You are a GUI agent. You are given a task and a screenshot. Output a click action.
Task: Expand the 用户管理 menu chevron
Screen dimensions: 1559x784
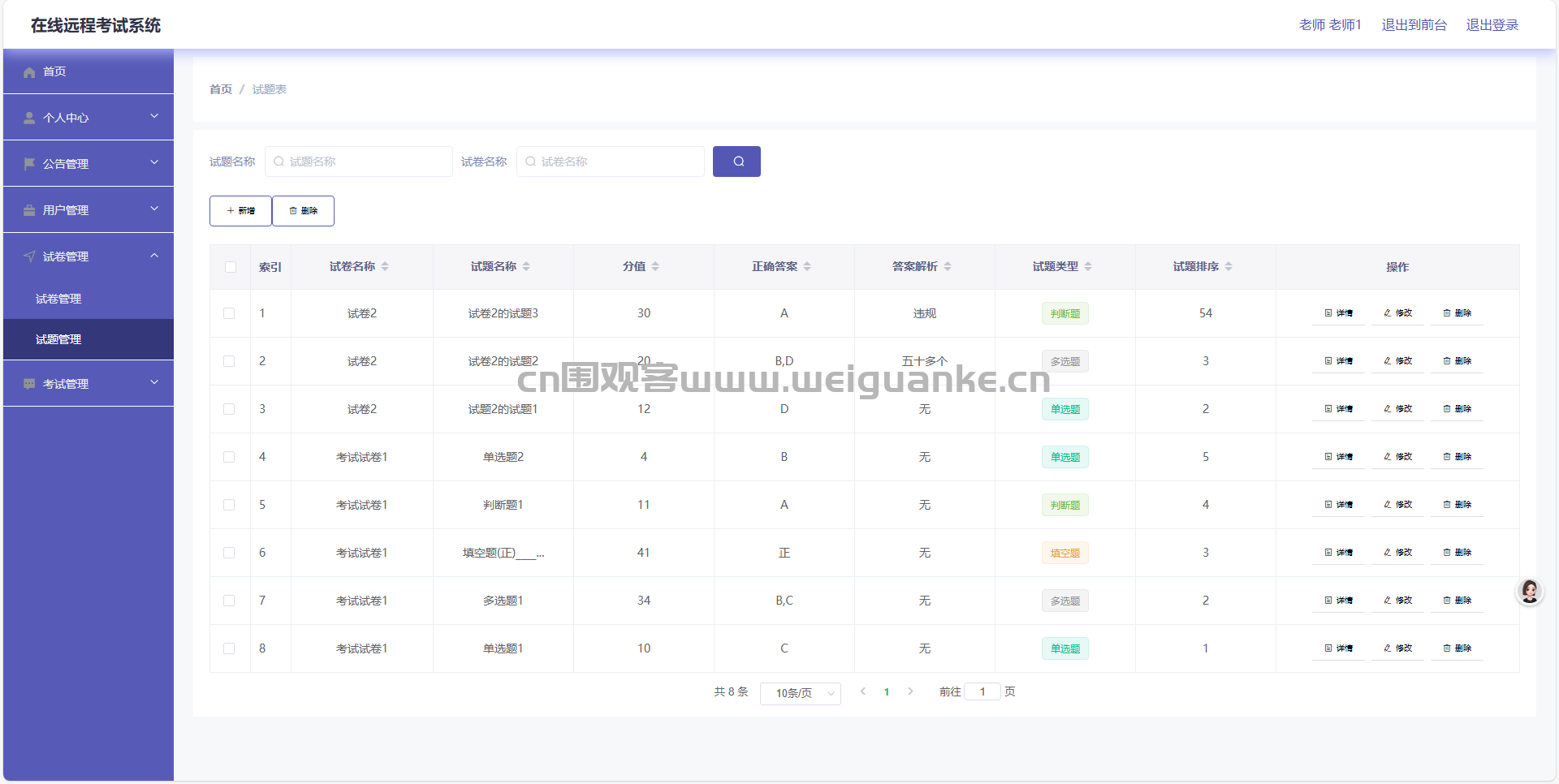pos(154,209)
